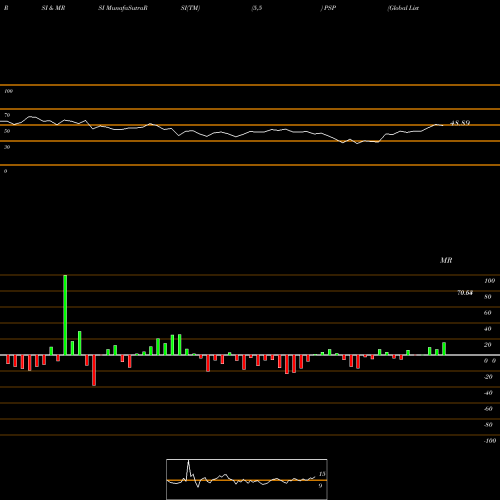Click the '-100' axis label of MR panel

(490, 441)
